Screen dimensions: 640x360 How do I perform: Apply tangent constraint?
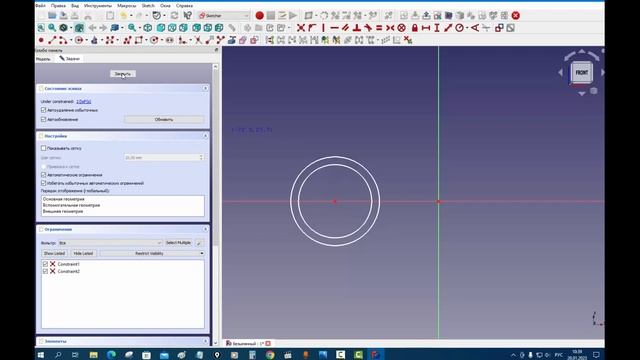[368, 28]
